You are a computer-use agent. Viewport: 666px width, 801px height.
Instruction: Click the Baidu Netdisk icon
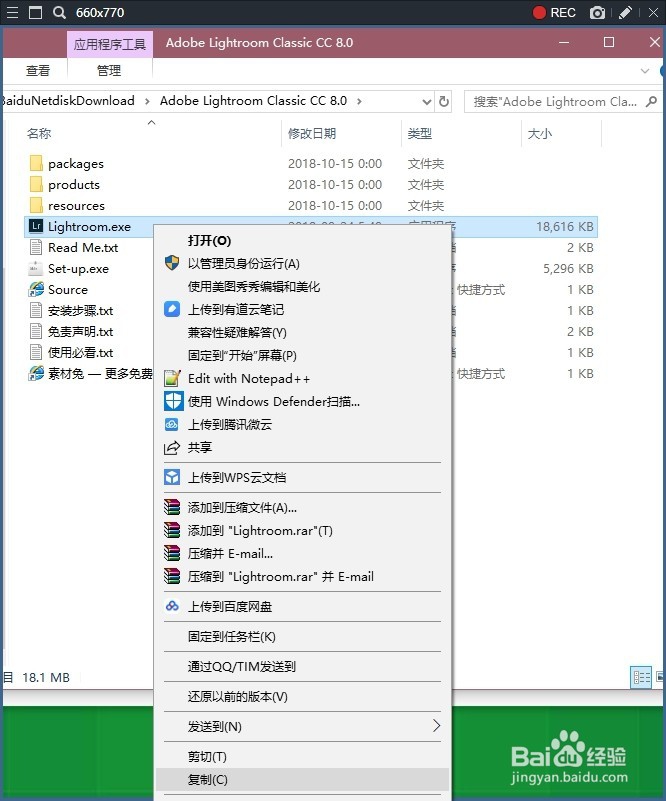click(172, 606)
